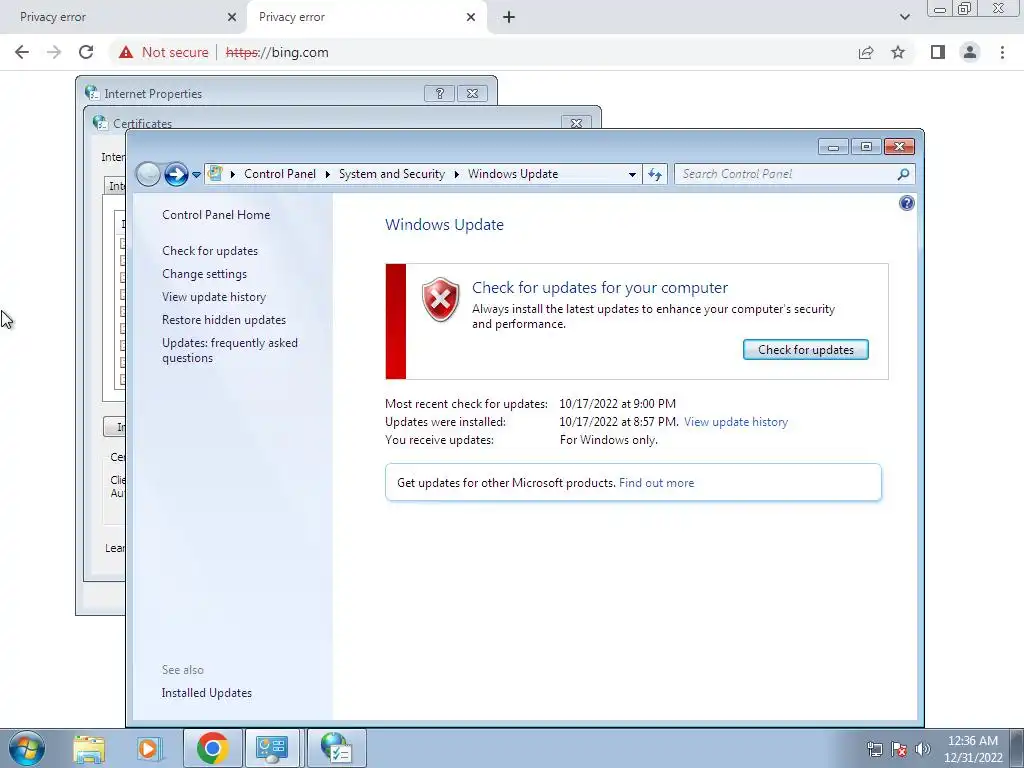Viewport: 1024px width, 768px height.
Task: Open the taskbar clock and date
Action: coord(973,749)
